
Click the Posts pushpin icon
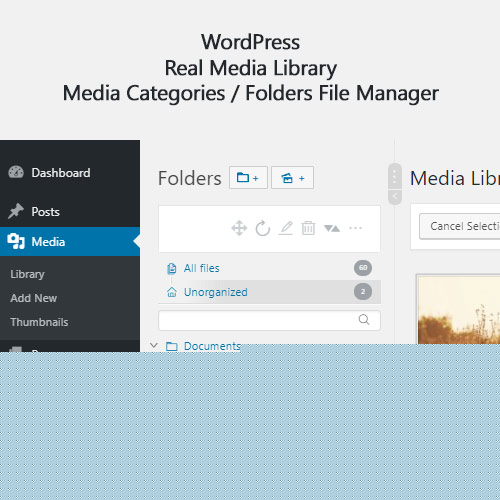pyautogui.click(x=16, y=211)
